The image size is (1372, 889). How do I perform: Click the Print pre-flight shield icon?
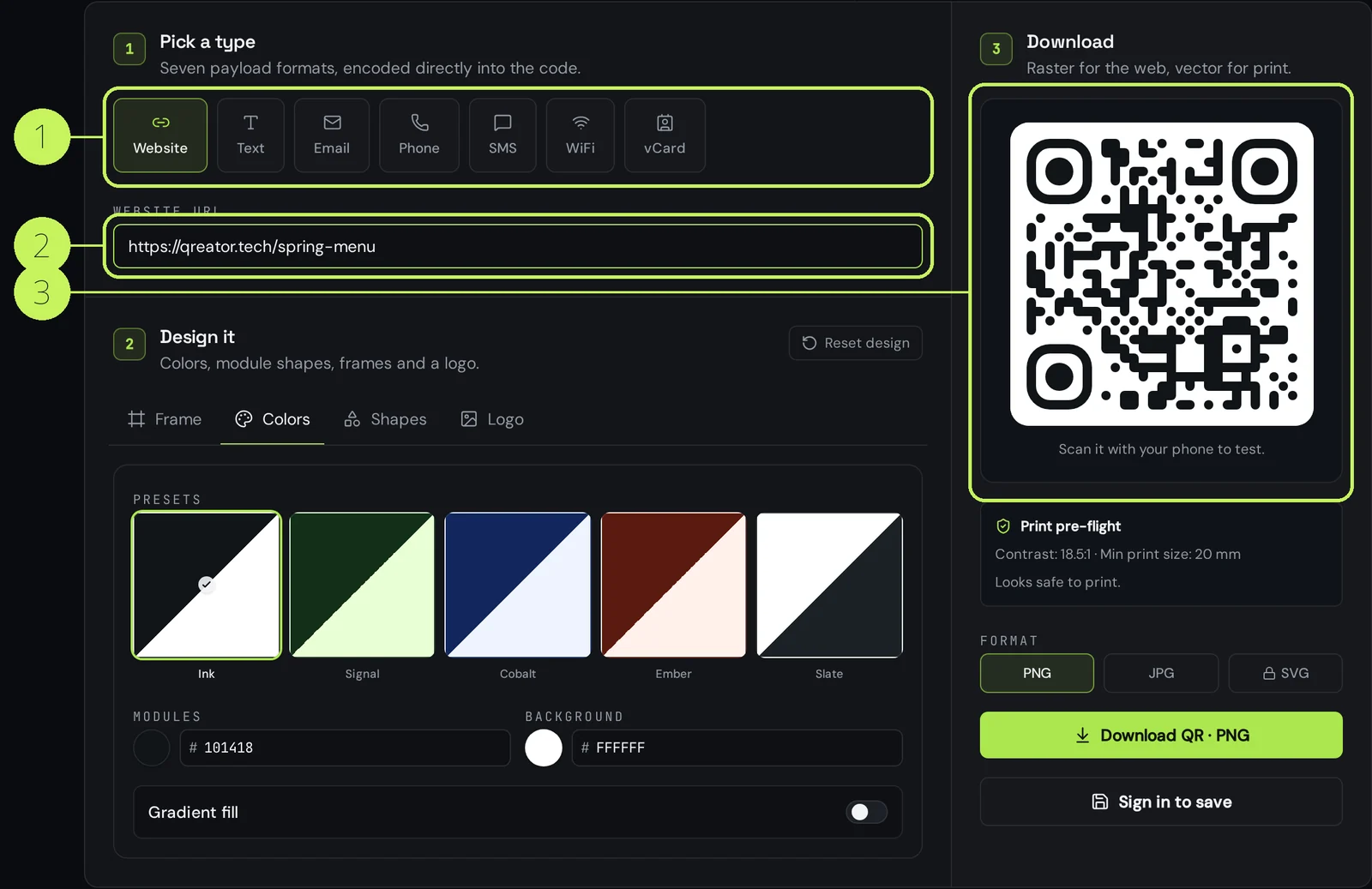coord(1003,526)
